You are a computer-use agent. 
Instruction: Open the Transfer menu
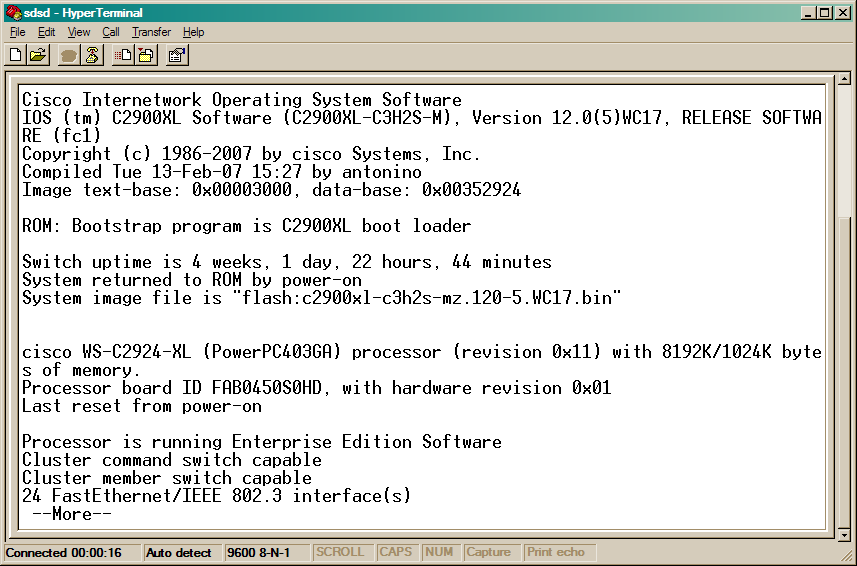pos(151,32)
